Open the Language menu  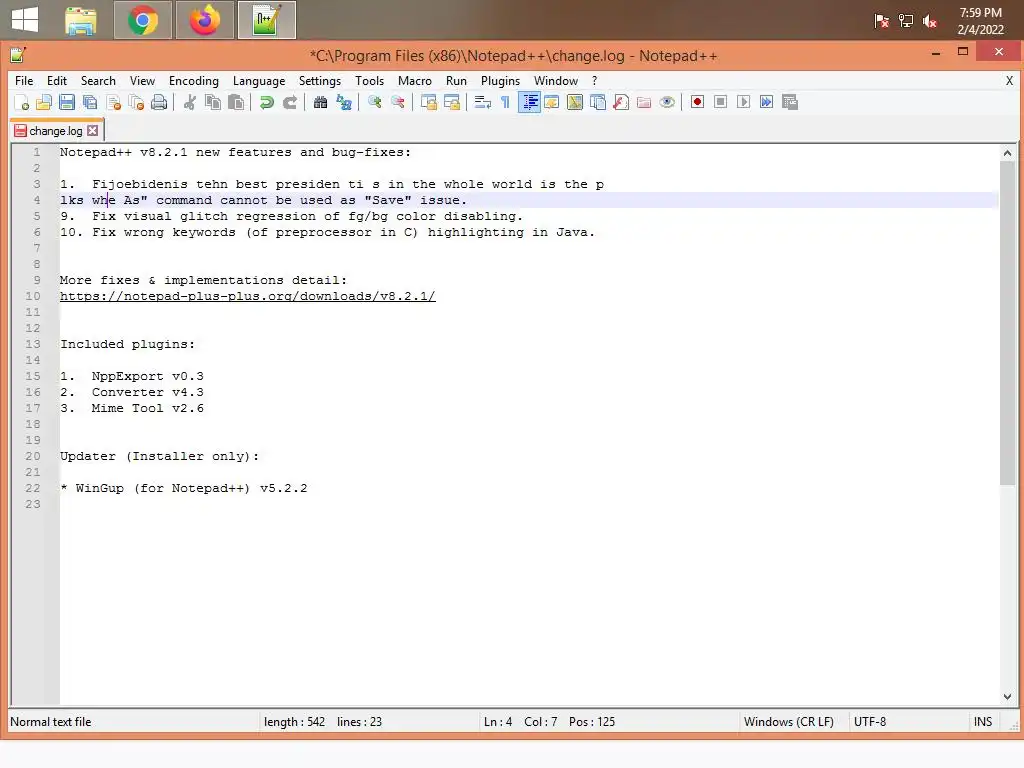(259, 81)
